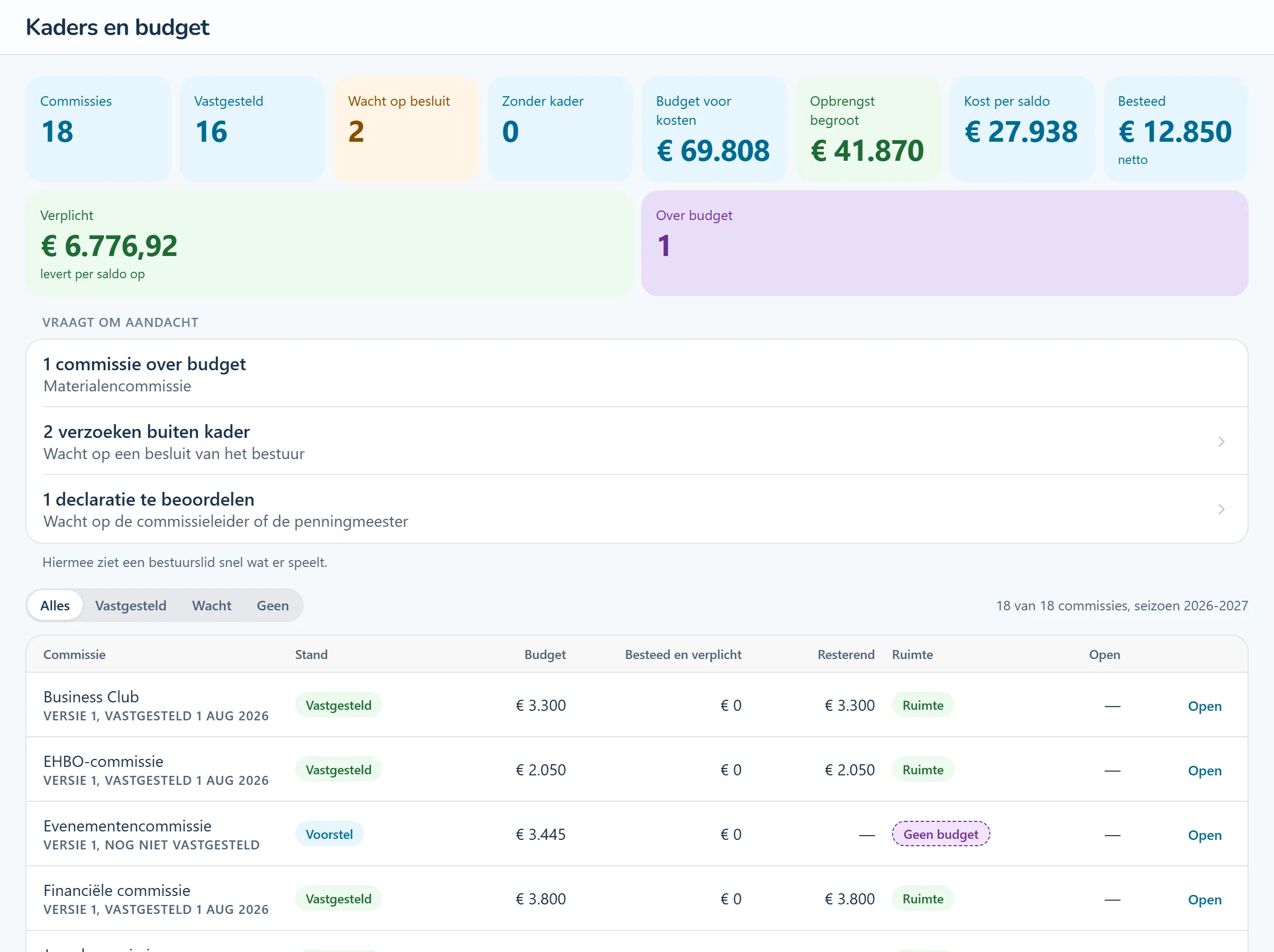
Task: Click the 'Kaders en budget' page title
Action: tap(117, 27)
